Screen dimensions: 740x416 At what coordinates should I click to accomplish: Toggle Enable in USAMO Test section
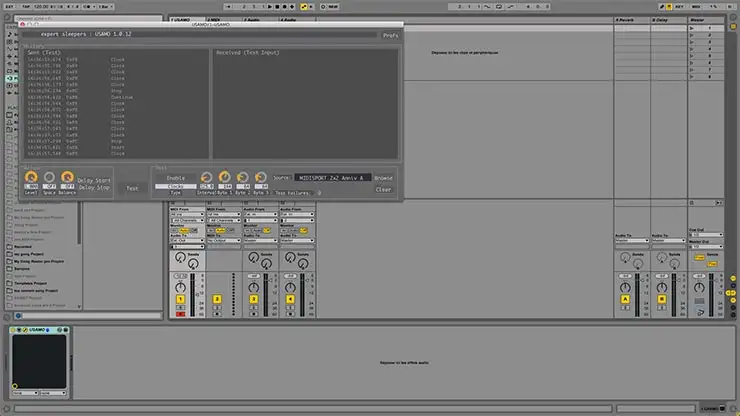tap(176, 178)
